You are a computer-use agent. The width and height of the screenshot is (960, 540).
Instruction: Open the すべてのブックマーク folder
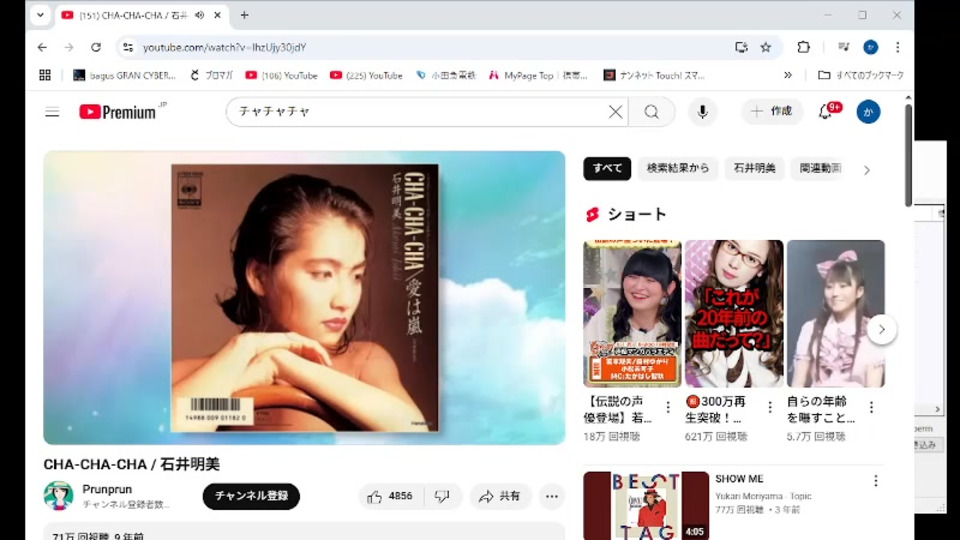pyautogui.click(x=861, y=75)
